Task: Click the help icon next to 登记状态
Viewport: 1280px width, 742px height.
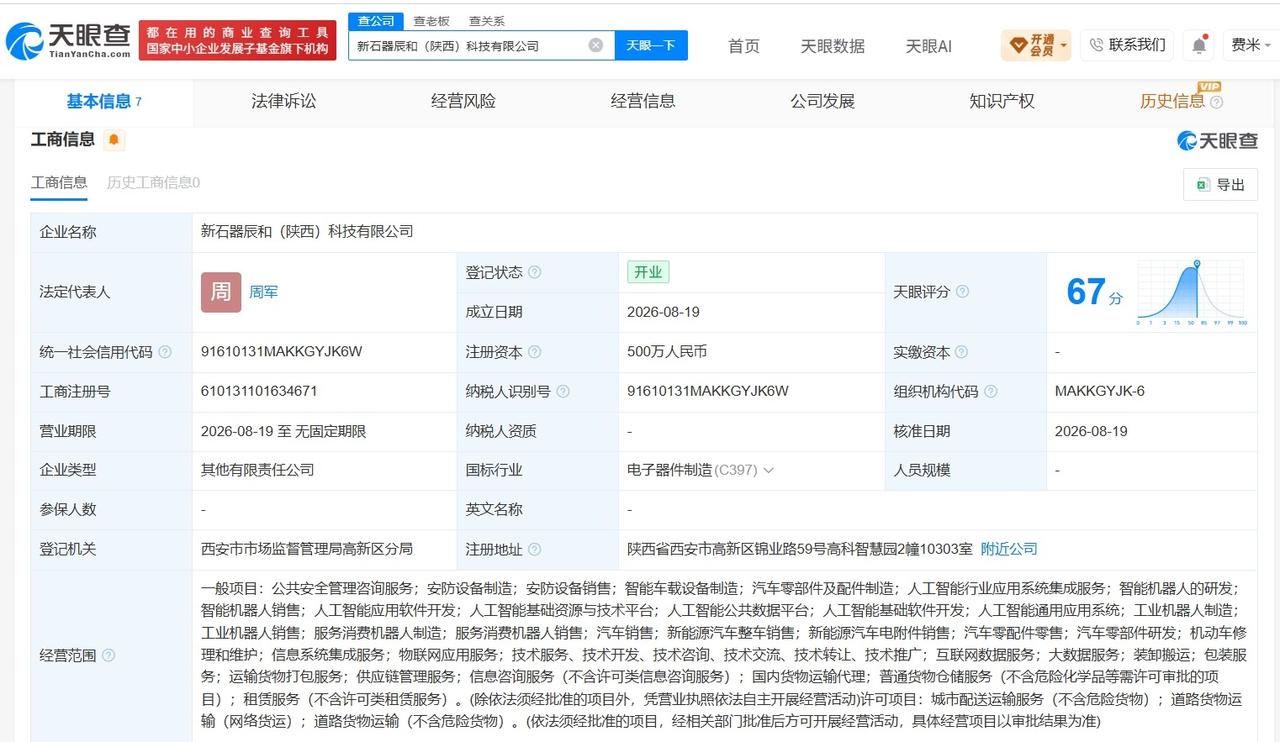Action: pyautogui.click(x=534, y=272)
